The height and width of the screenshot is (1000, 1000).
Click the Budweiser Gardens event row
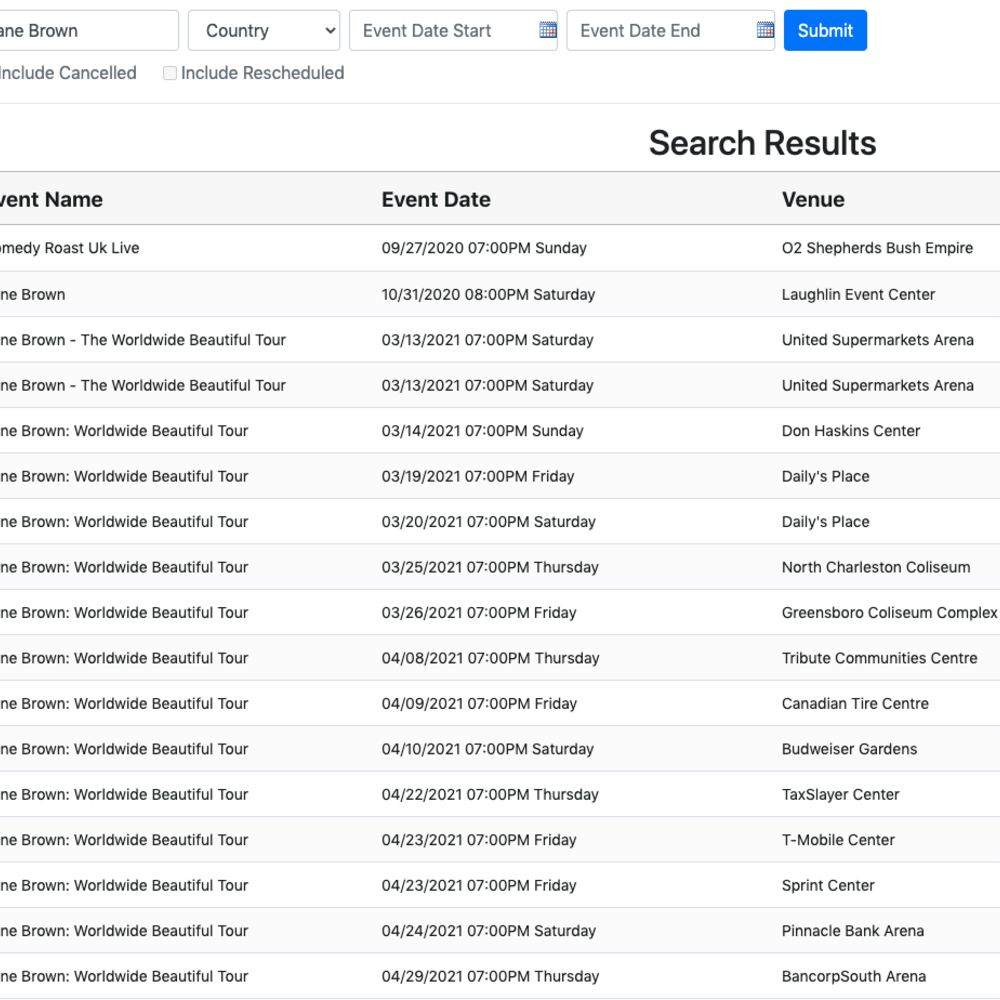tap(849, 749)
